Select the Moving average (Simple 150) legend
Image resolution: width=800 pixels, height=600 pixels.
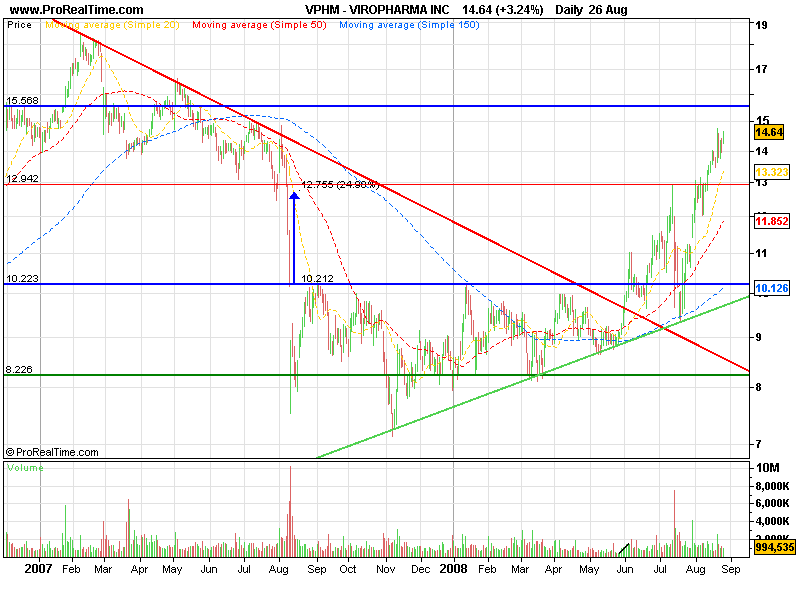(x=409, y=25)
